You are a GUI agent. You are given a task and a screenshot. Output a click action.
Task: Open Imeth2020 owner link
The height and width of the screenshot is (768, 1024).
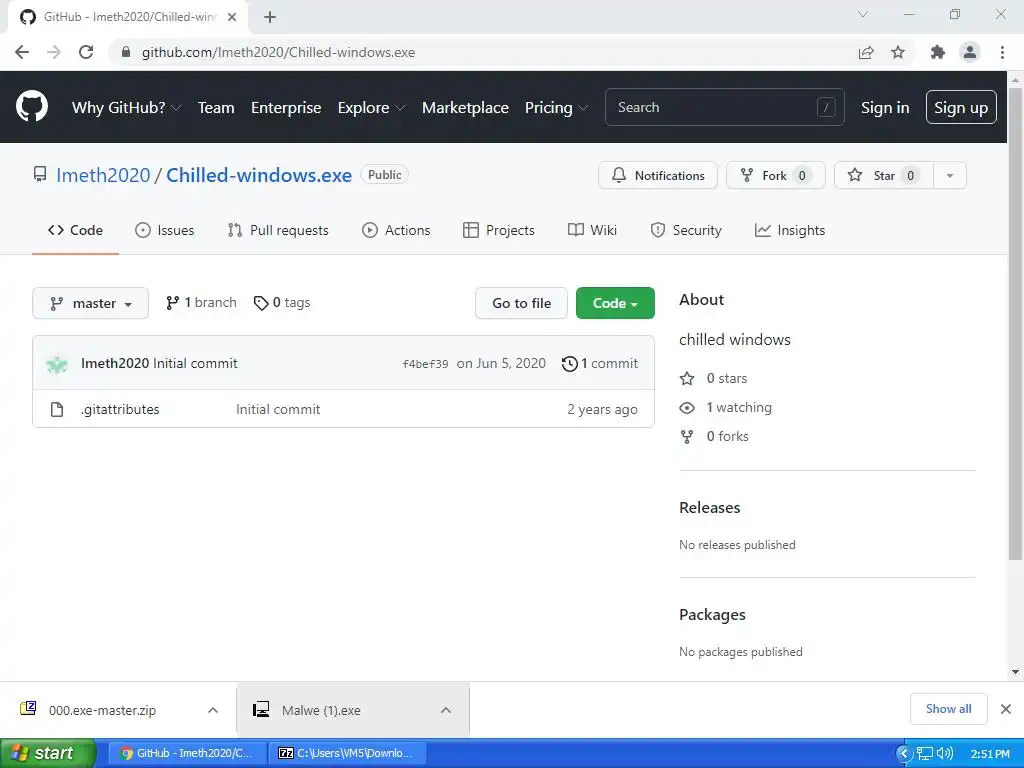(103, 175)
